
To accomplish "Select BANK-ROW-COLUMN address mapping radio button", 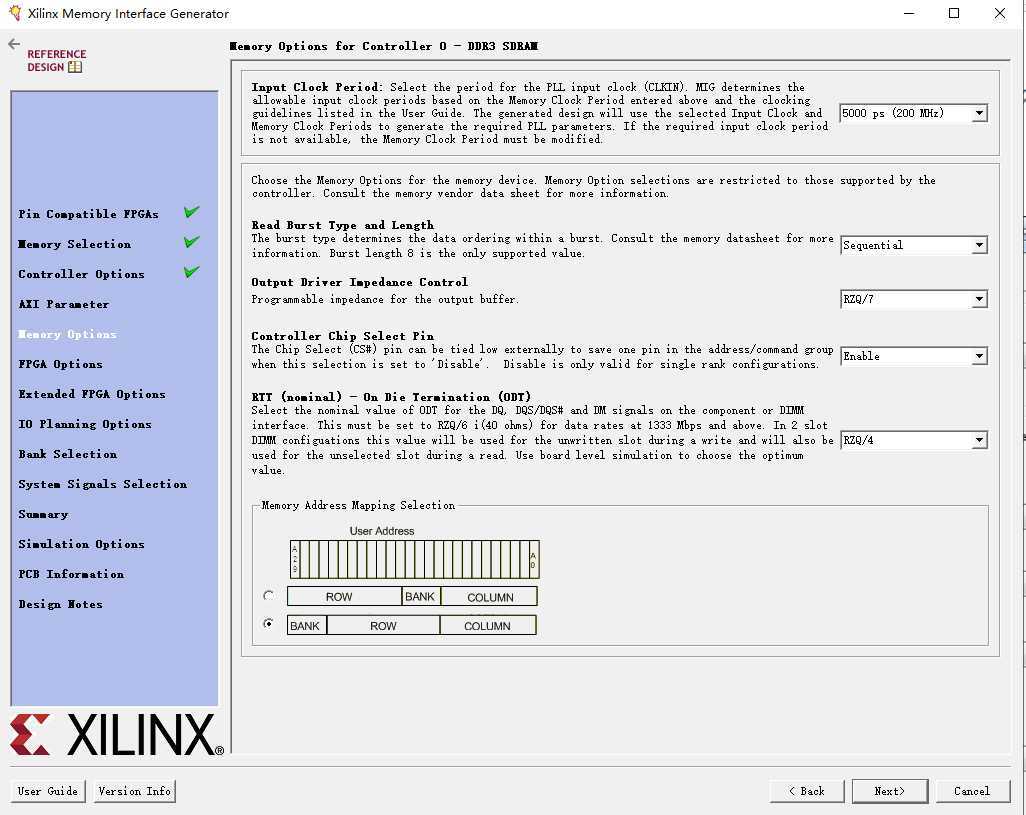I will point(268,624).
